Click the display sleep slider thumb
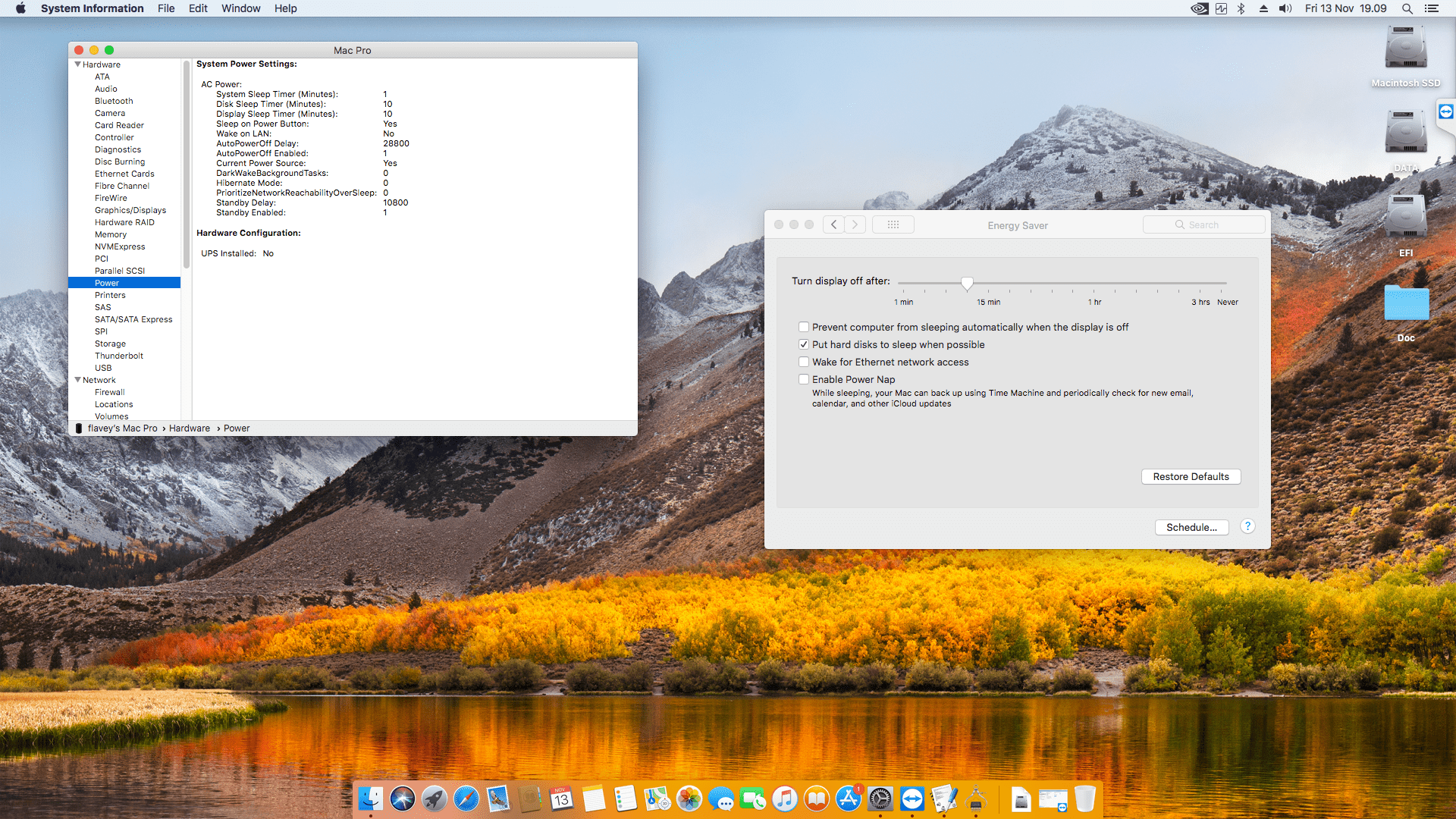This screenshot has height=819, width=1456. point(967,284)
